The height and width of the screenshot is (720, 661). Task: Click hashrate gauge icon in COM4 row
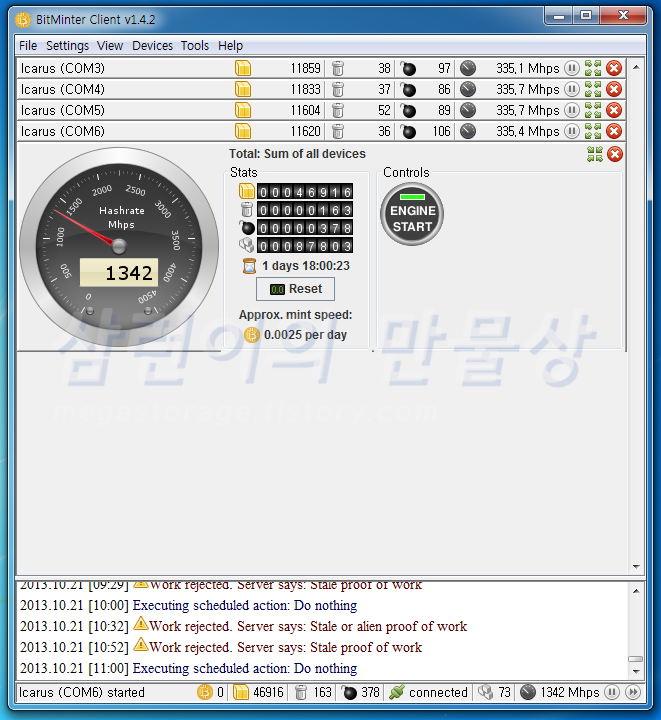pos(468,89)
